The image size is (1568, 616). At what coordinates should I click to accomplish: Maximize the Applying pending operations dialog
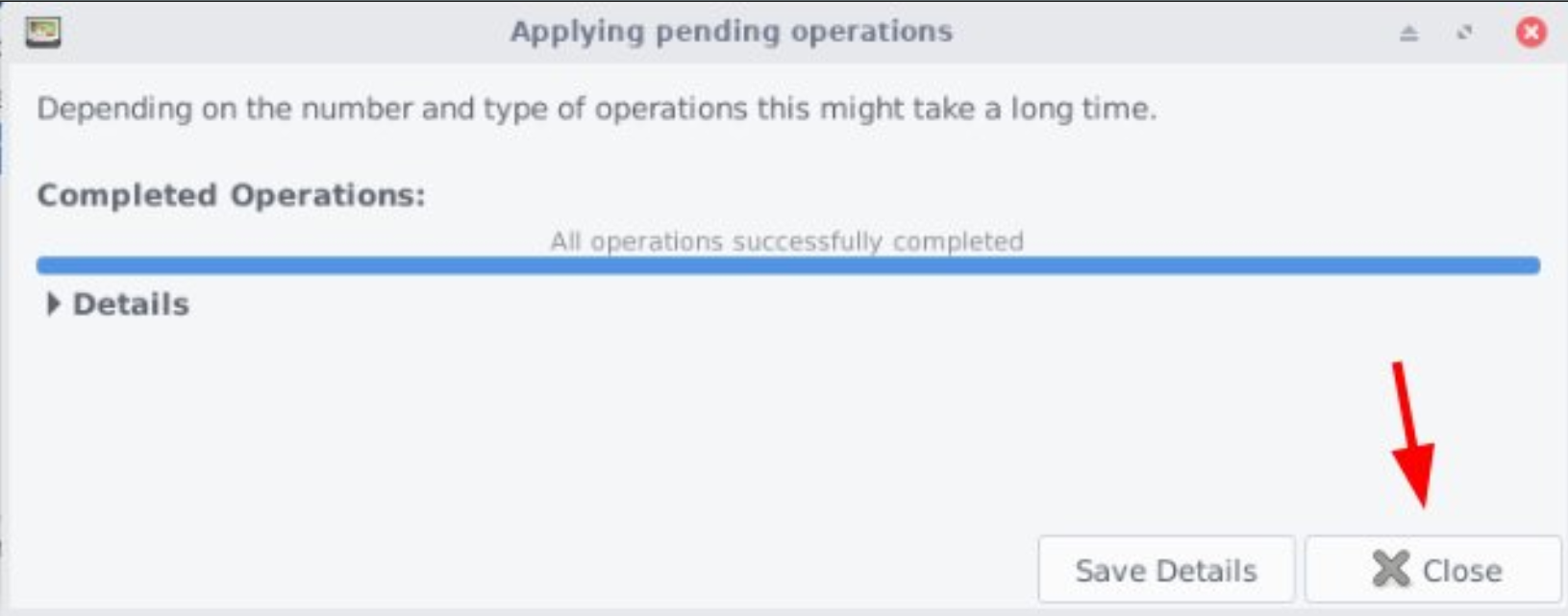click(1464, 33)
